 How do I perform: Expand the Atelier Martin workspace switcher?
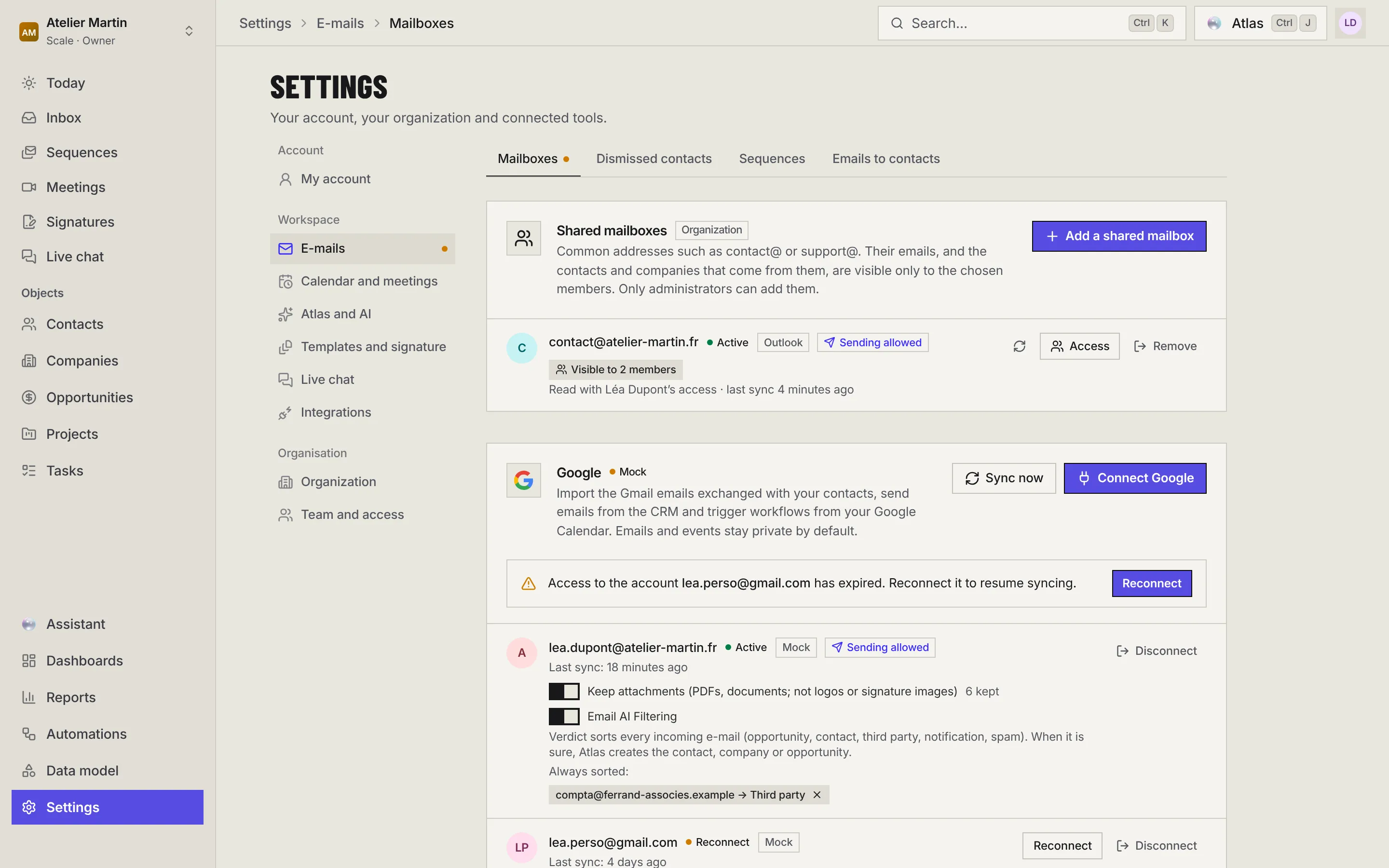pyautogui.click(x=108, y=31)
